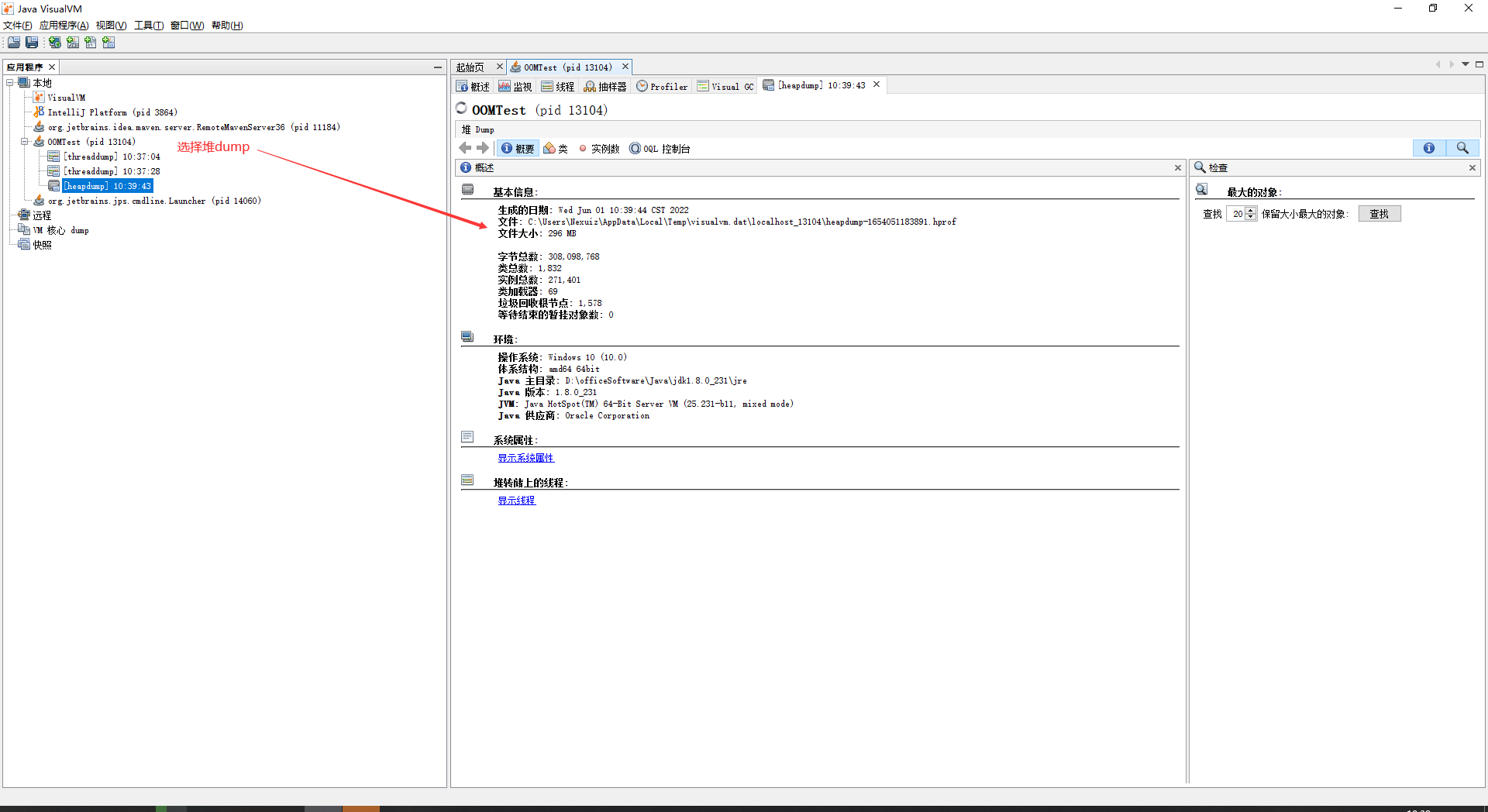Click the IntelliJ Platform (pid 3864) icon
The image size is (1488, 812).
coord(39,112)
